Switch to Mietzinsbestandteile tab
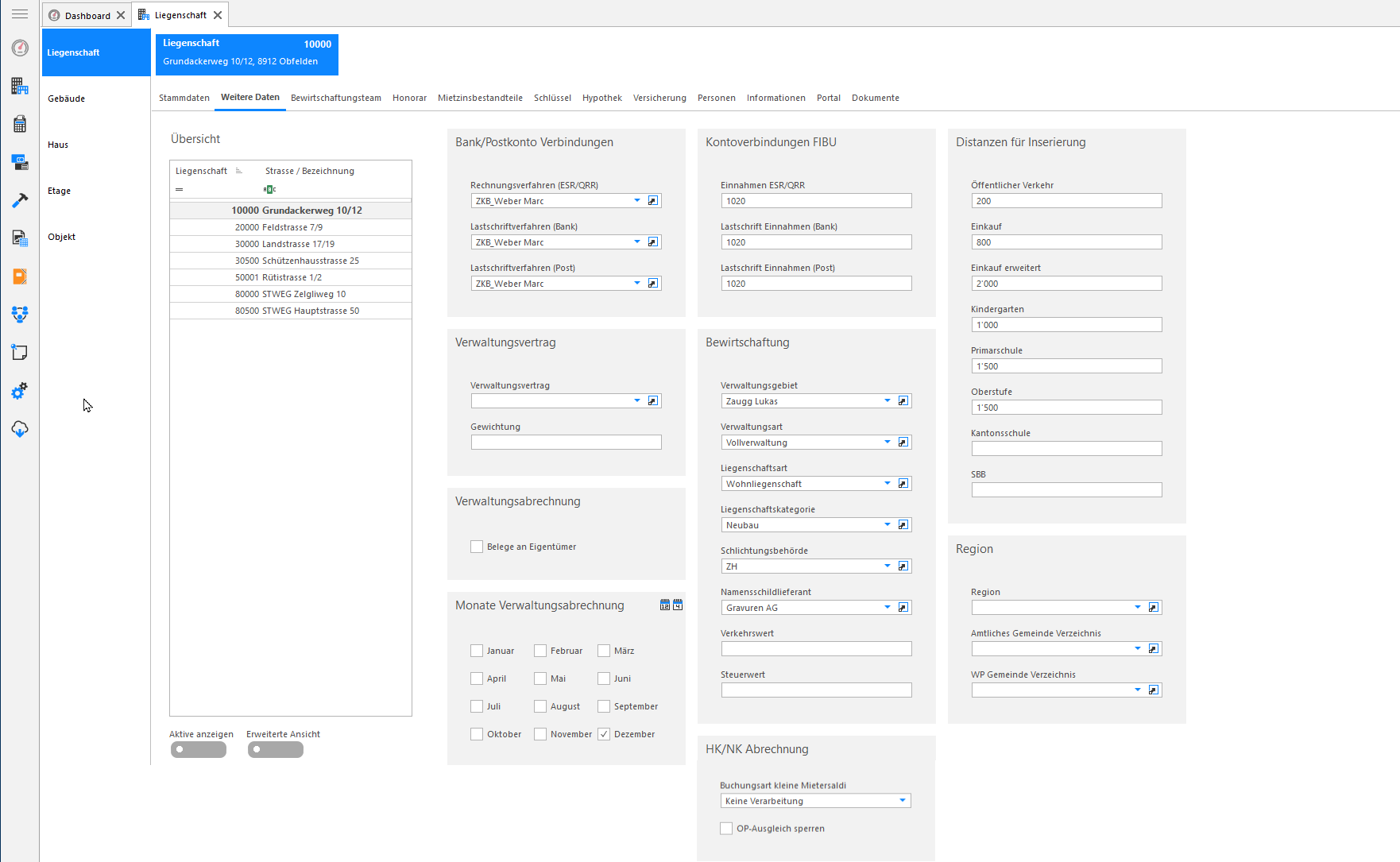This screenshot has width=1400, height=862. 480,98
